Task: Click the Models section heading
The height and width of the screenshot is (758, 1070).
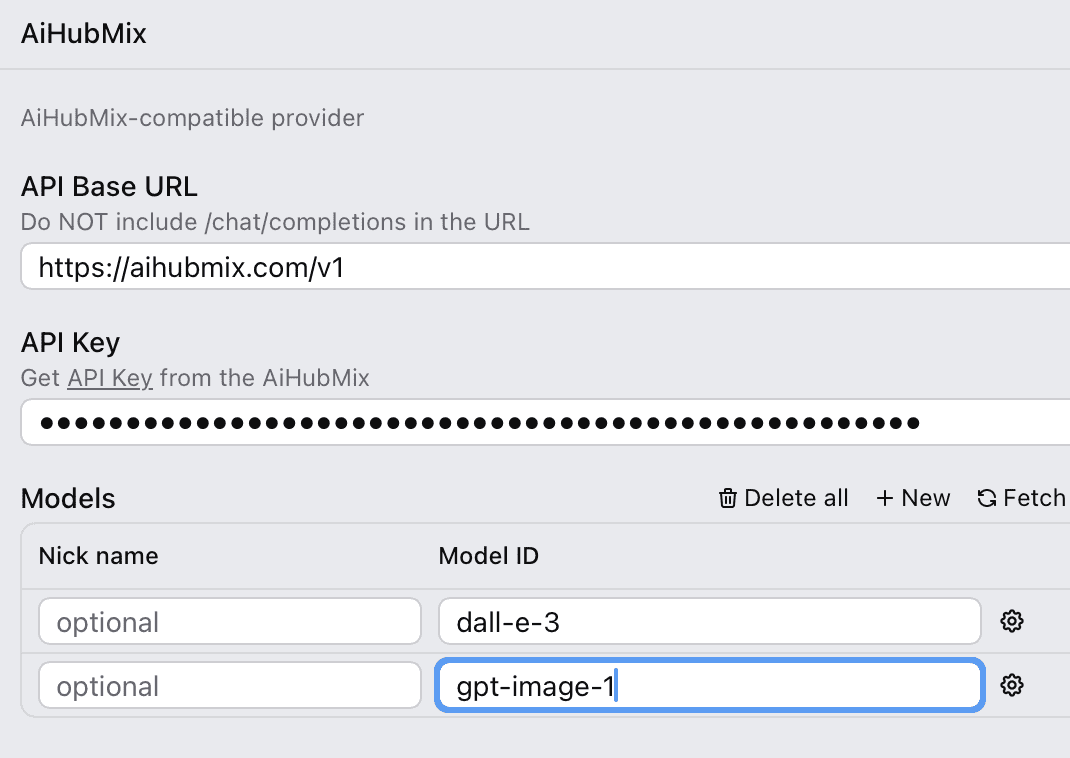Action: 68,498
